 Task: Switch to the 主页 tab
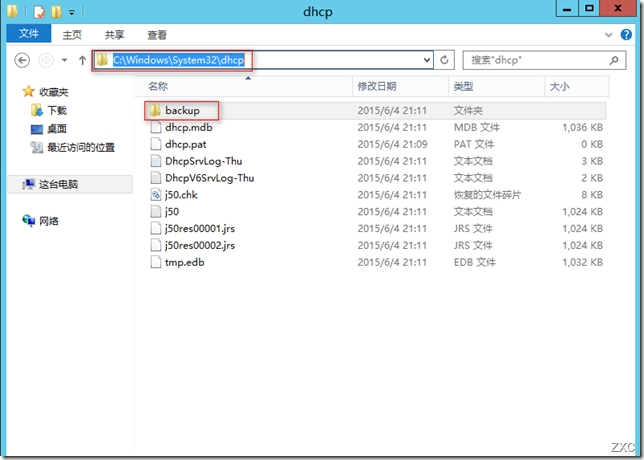pos(72,35)
